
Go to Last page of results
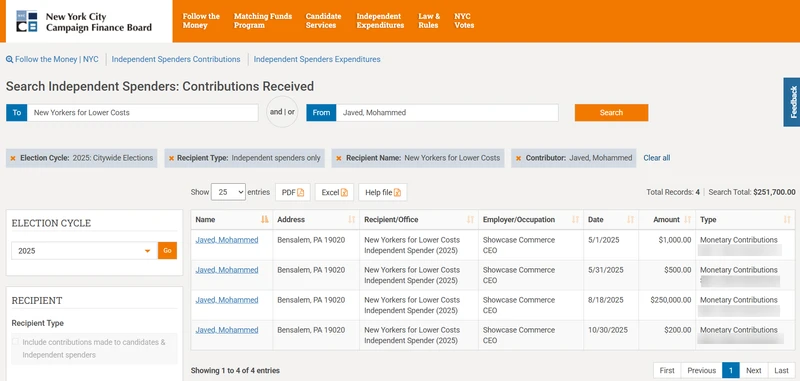point(782,370)
